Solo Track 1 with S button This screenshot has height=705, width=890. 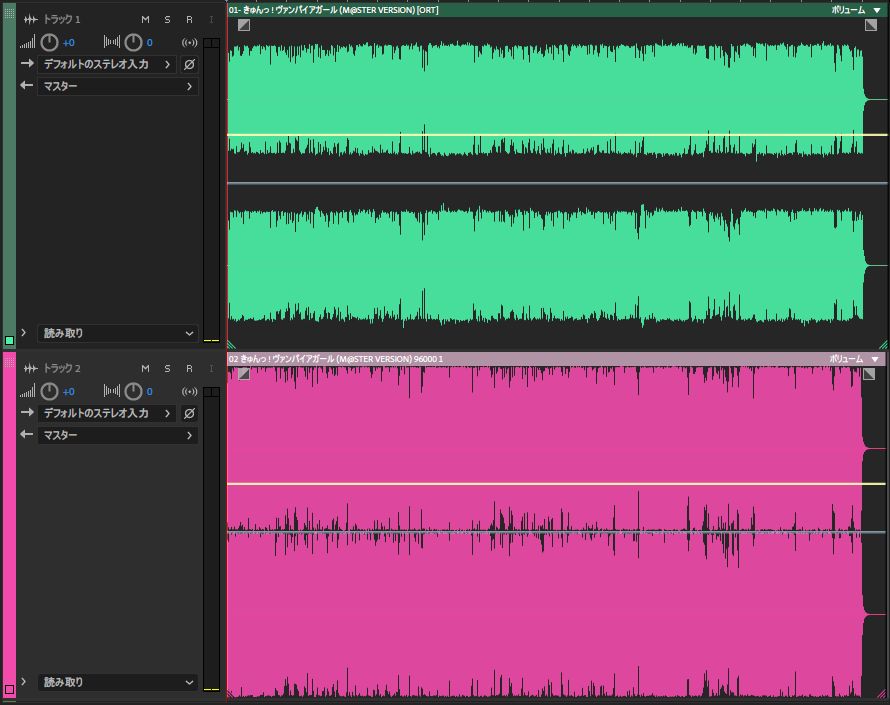(167, 20)
